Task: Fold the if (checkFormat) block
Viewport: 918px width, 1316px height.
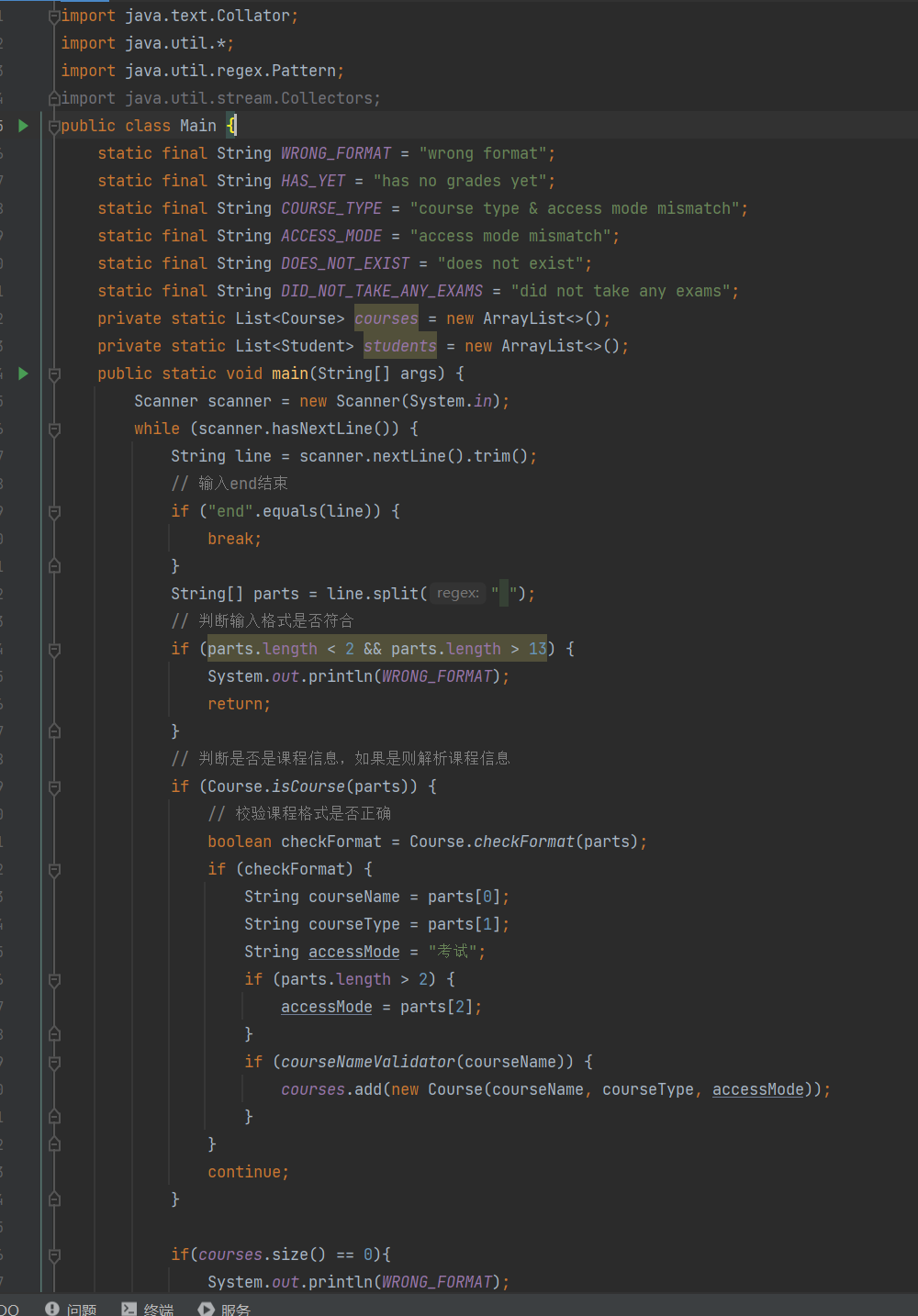Action: point(54,870)
